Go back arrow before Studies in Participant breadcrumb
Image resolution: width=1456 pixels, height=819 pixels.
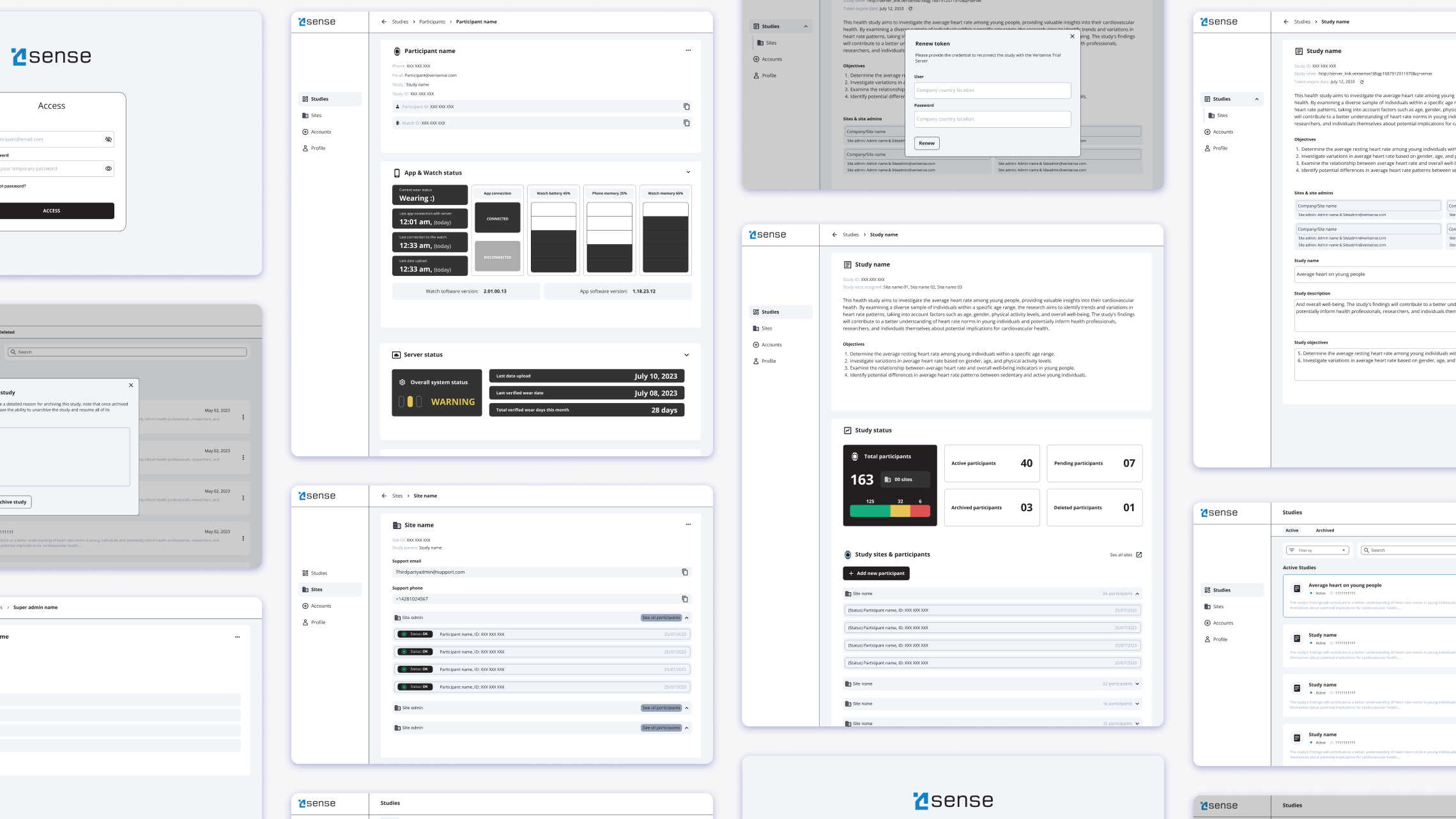point(384,22)
